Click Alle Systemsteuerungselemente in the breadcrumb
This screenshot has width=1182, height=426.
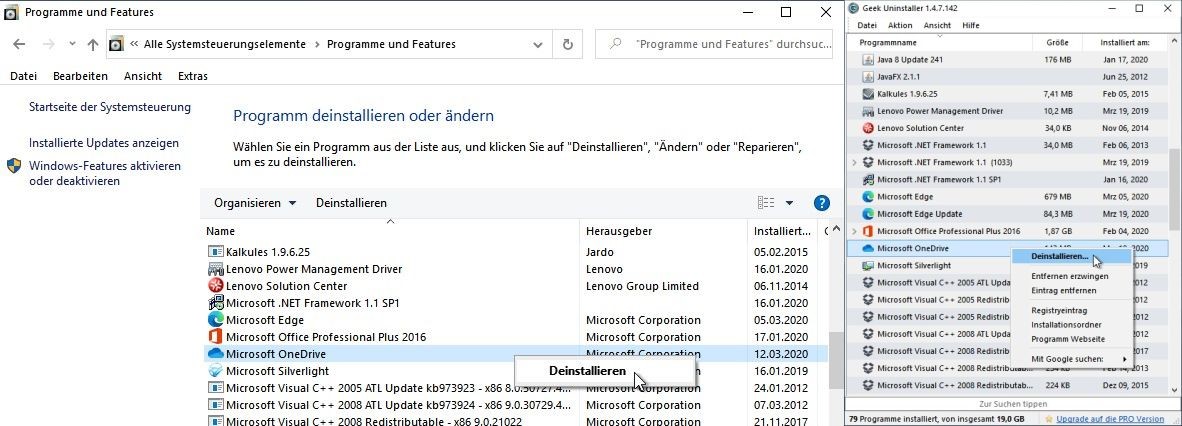(225, 44)
